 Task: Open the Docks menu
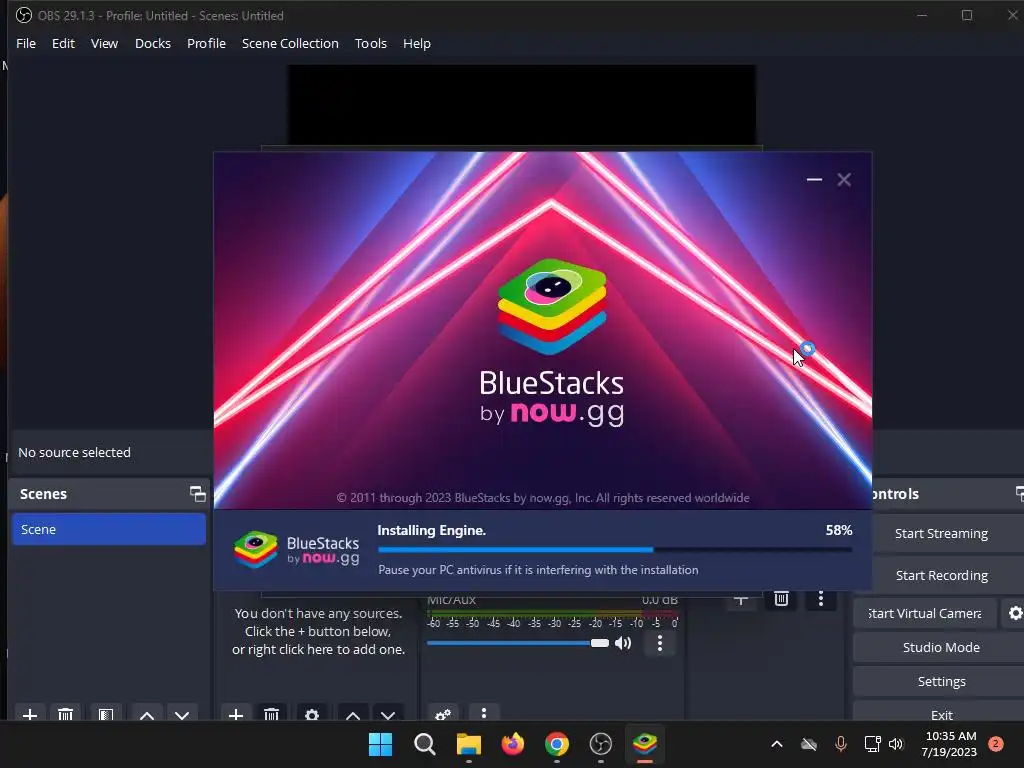[153, 43]
